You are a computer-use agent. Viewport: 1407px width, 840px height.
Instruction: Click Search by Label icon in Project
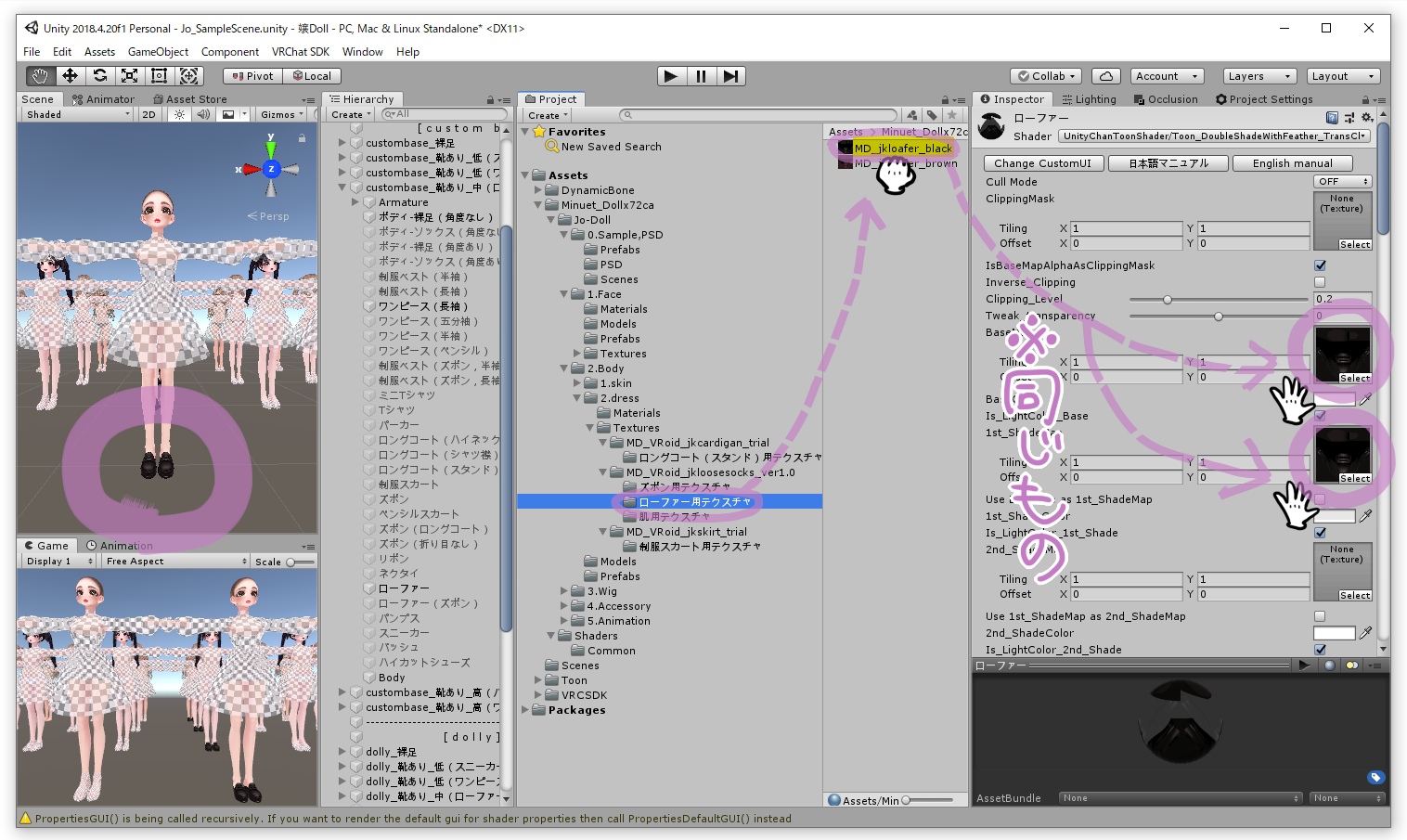click(x=932, y=115)
